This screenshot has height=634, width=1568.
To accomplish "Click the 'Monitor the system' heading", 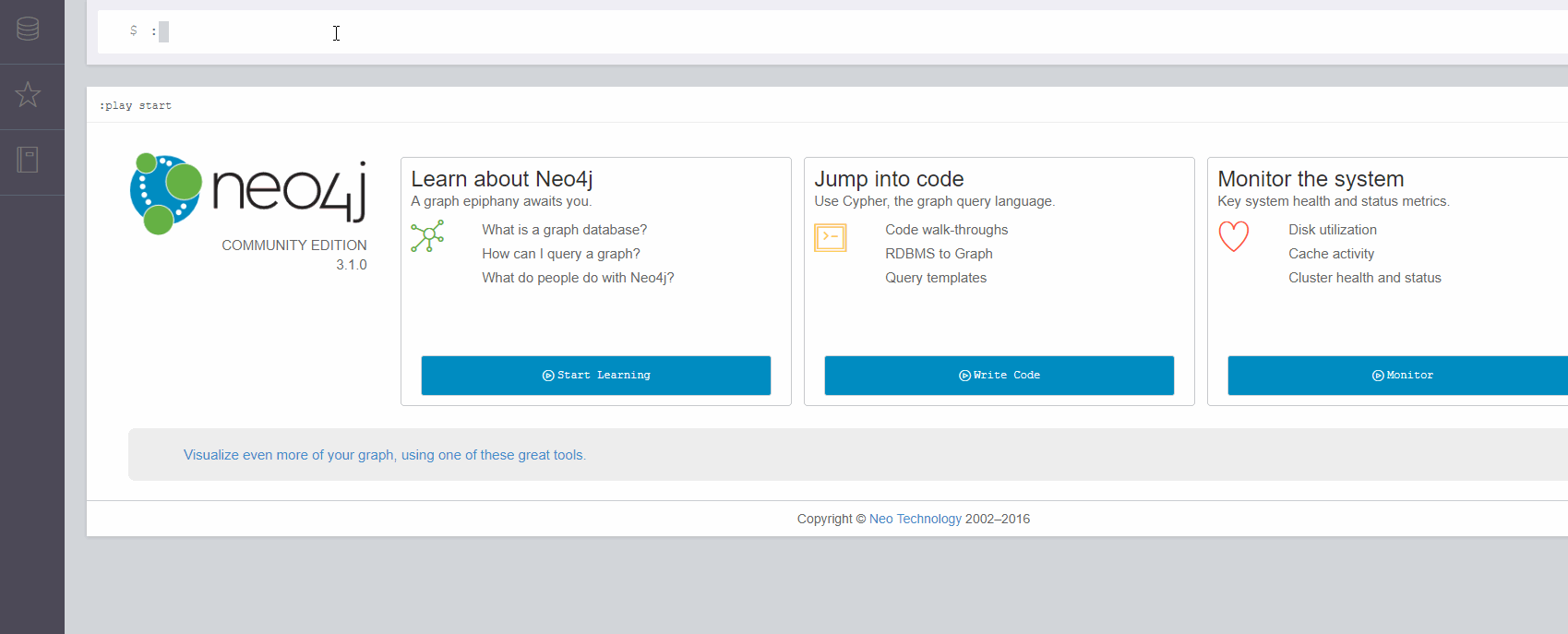I will [x=1311, y=179].
